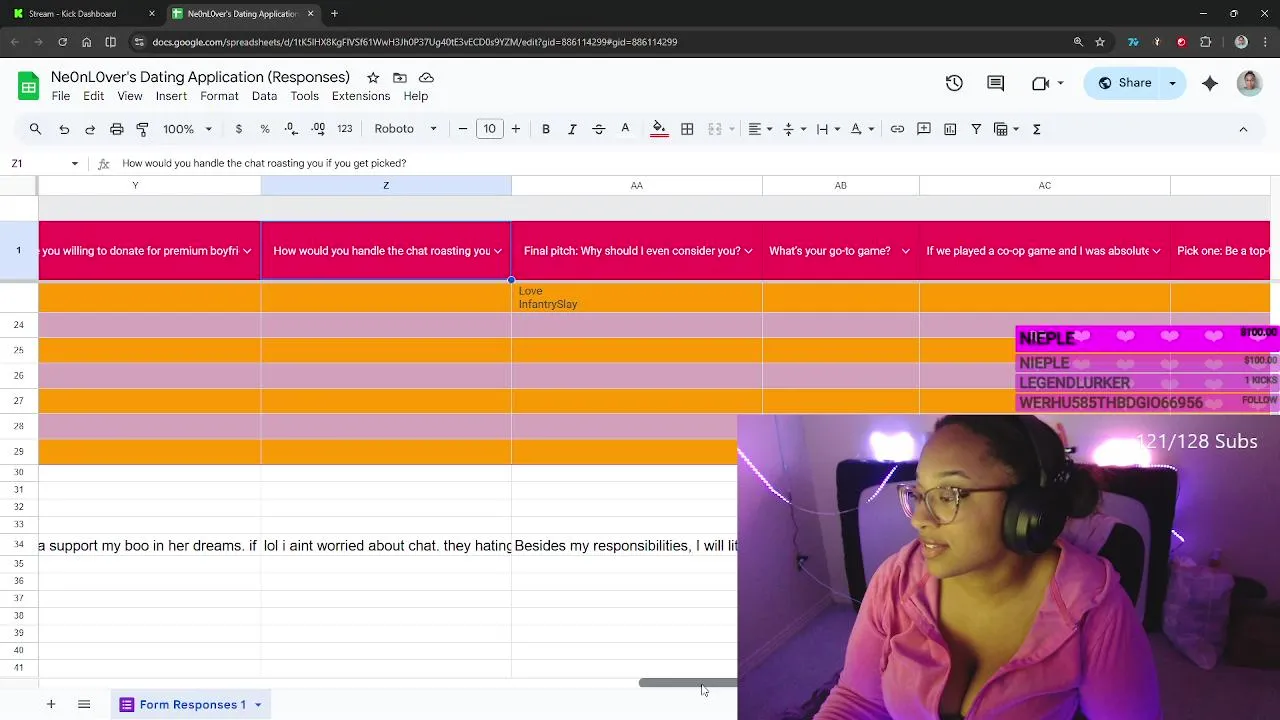This screenshot has width=1280, height=720.
Task: Open the functions menu
Action: pyautogui.click(x=1037, y=129)
